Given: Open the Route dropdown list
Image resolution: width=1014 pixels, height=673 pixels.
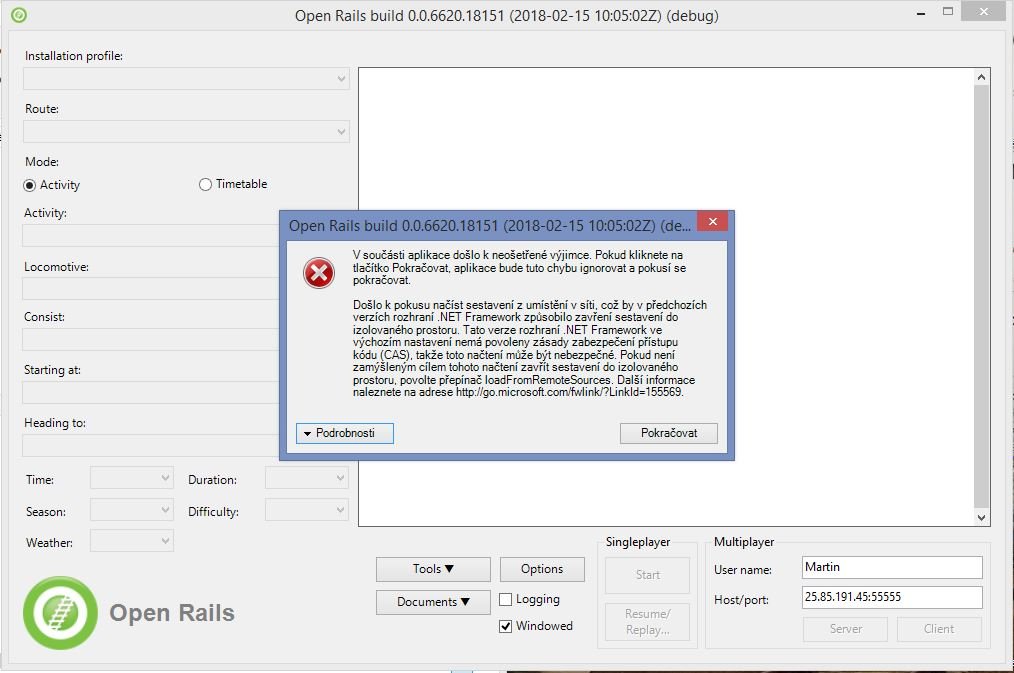Looking at the screenshot, I should [186, 131].
